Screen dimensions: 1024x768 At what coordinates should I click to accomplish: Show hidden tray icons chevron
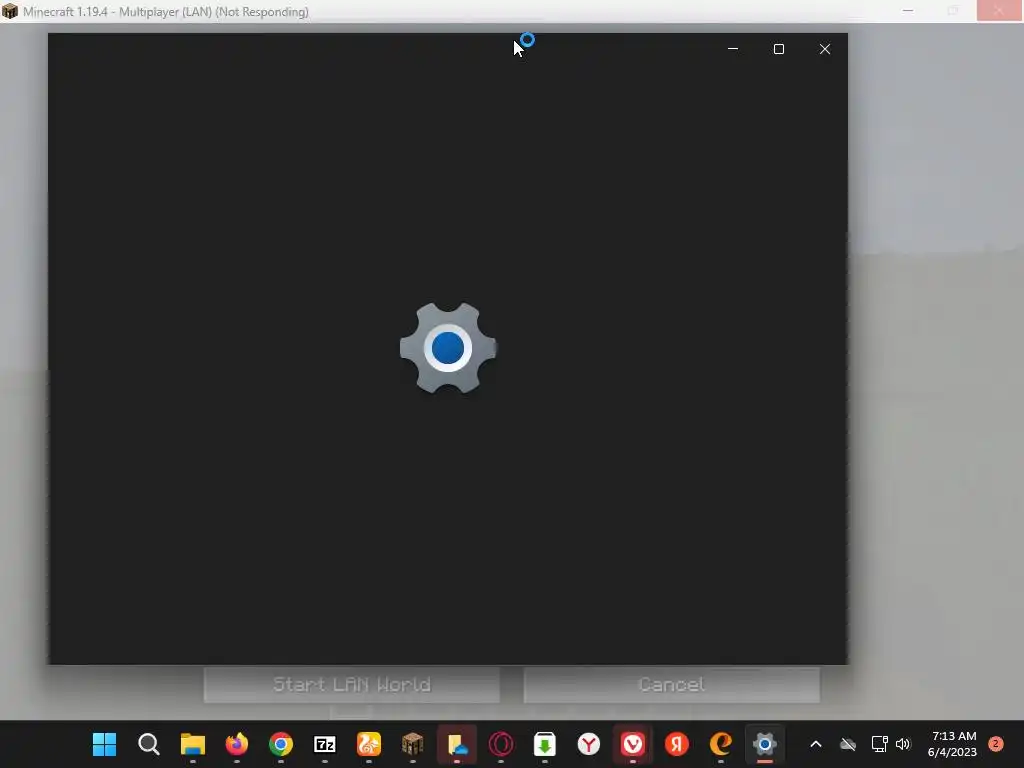(816, 744)
